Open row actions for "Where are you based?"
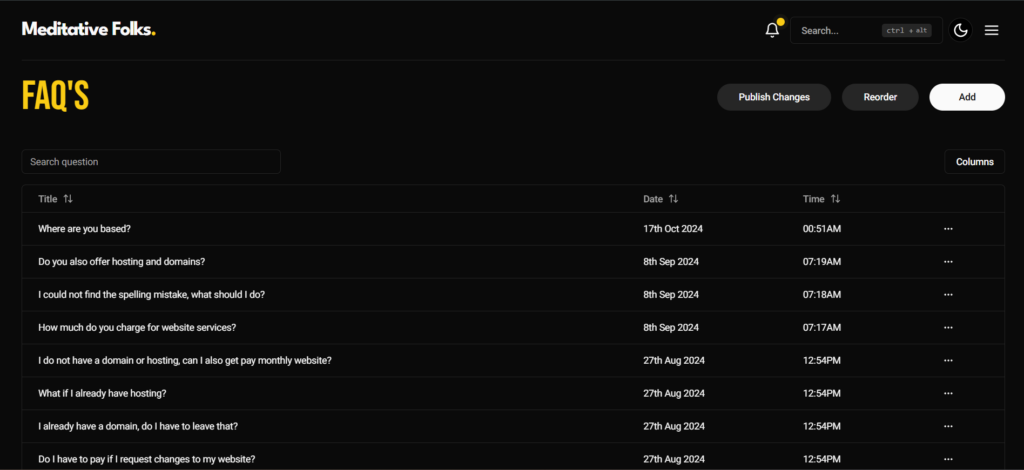This screenshot has width=1024, height=470. coord(948,229)
